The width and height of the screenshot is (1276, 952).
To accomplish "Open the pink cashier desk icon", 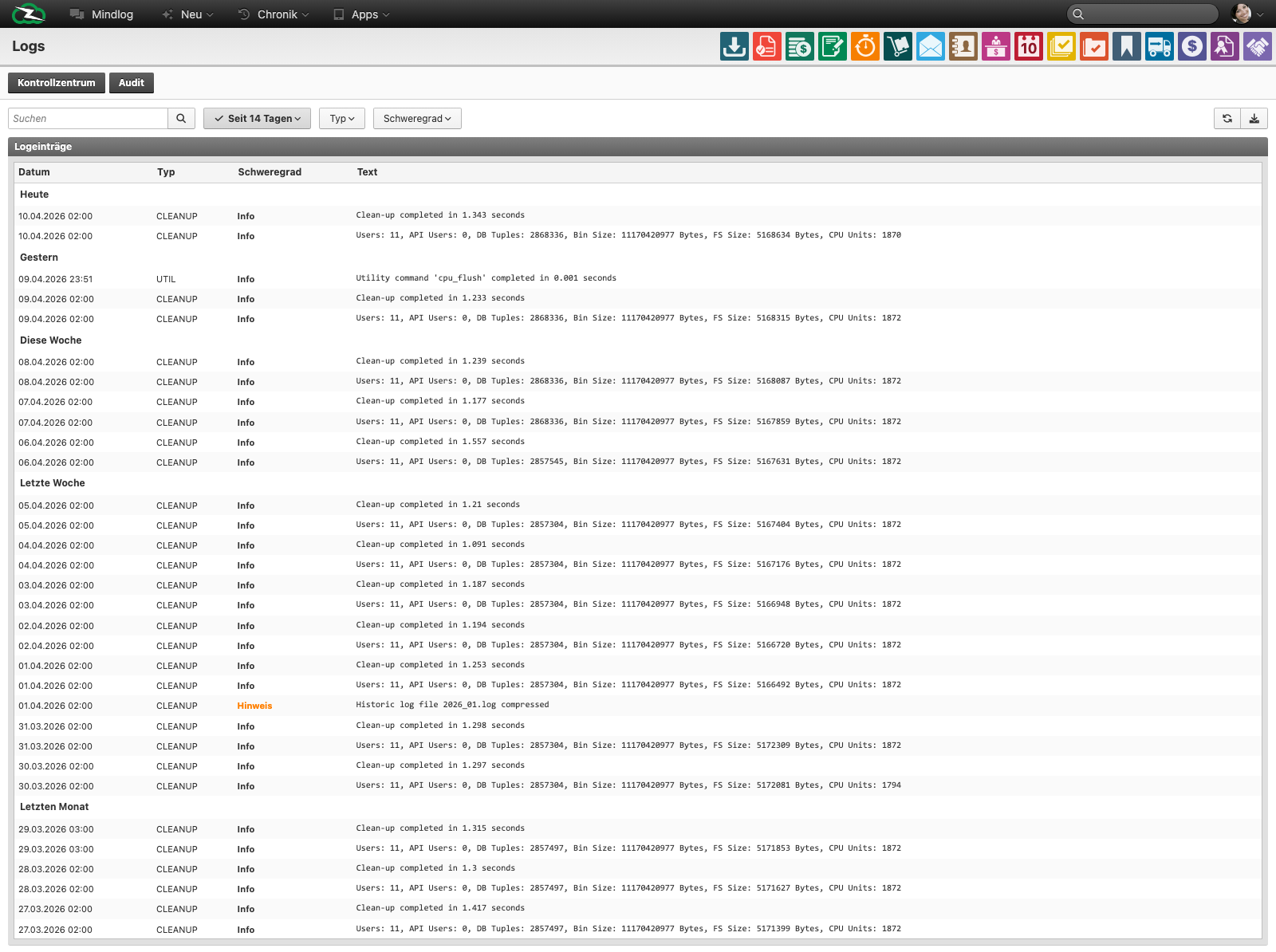I will [995, 46].
